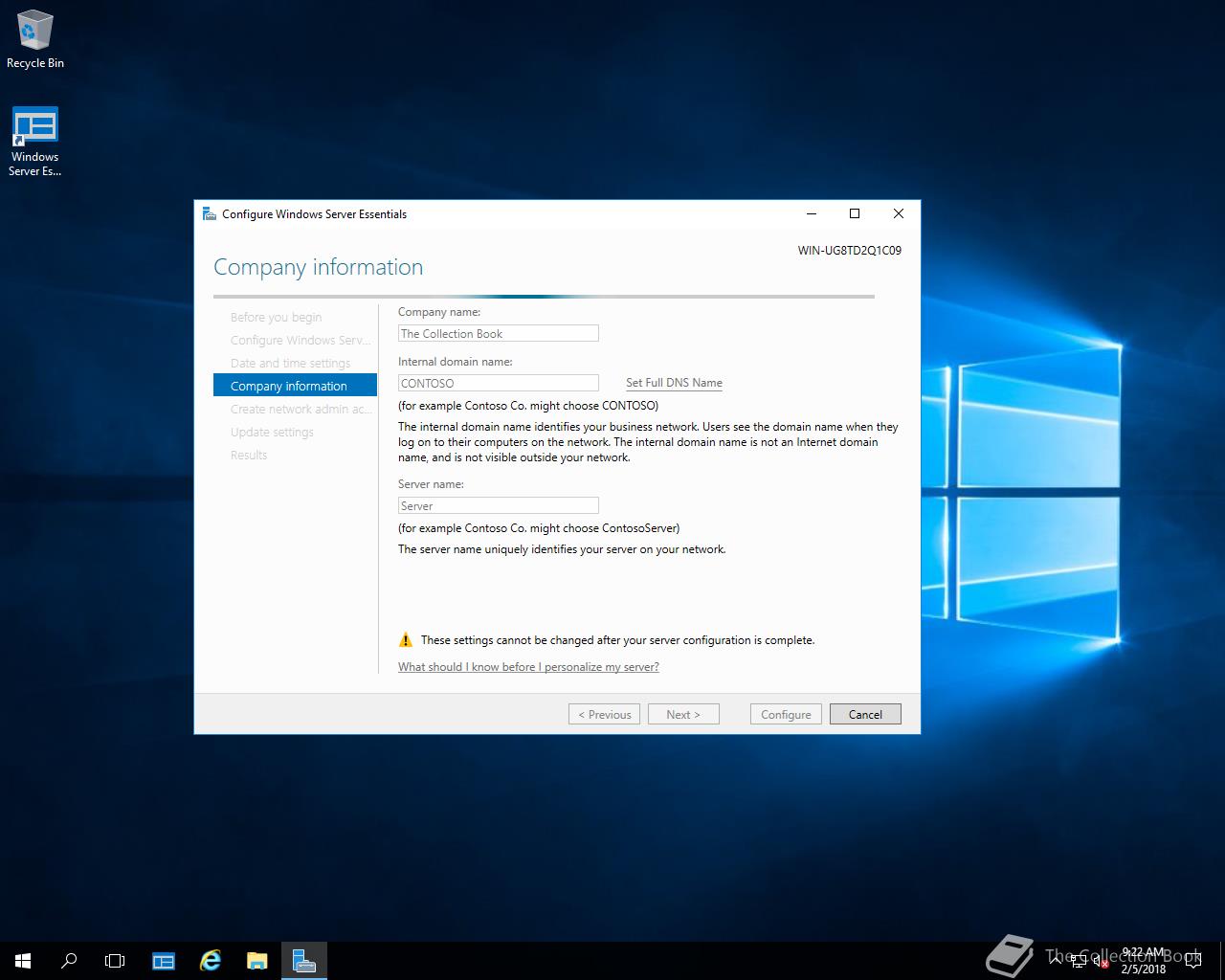The image size is (1225, 980).
Task: Maximize the Configure Windows Server Essentials window
Action: [x=855, y=213]
